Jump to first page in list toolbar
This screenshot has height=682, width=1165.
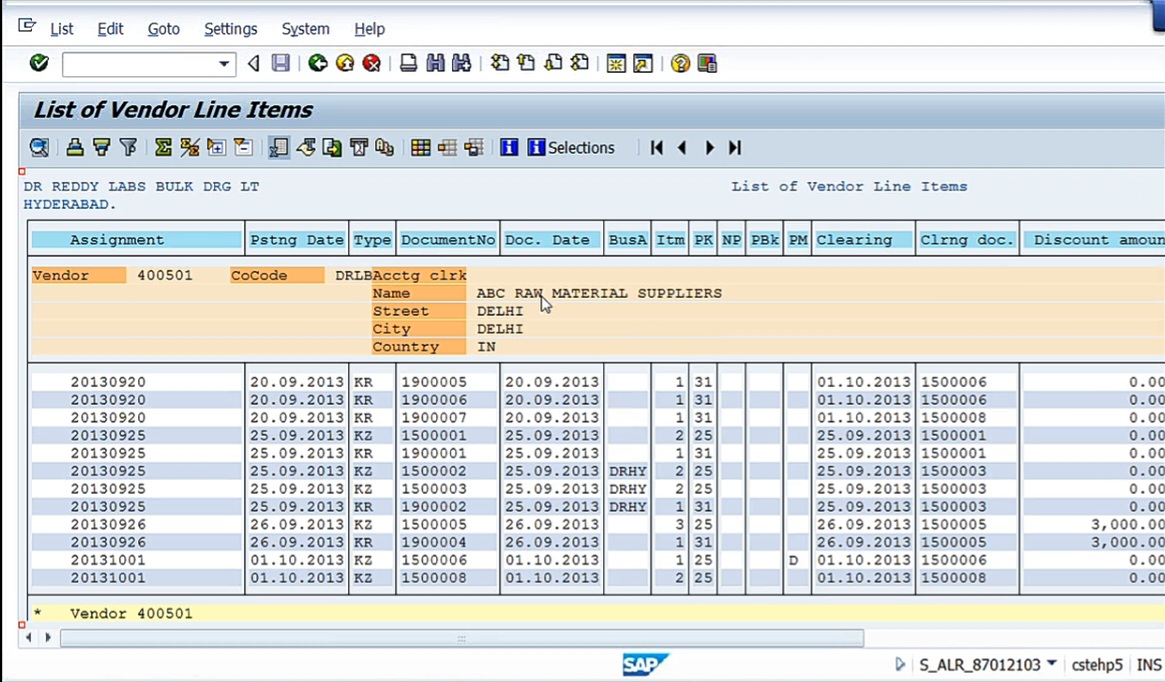coord(656,147)
